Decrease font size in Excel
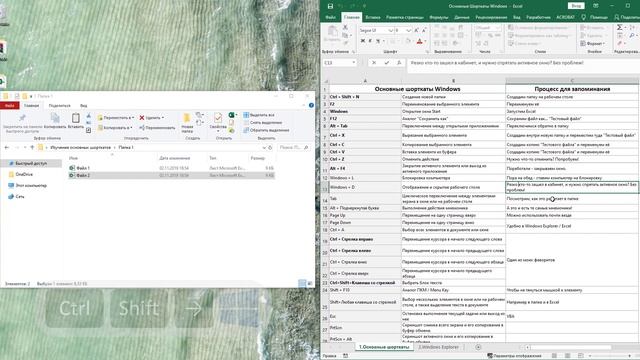Screen dimensions: 640x360 [x=424, y=31]
